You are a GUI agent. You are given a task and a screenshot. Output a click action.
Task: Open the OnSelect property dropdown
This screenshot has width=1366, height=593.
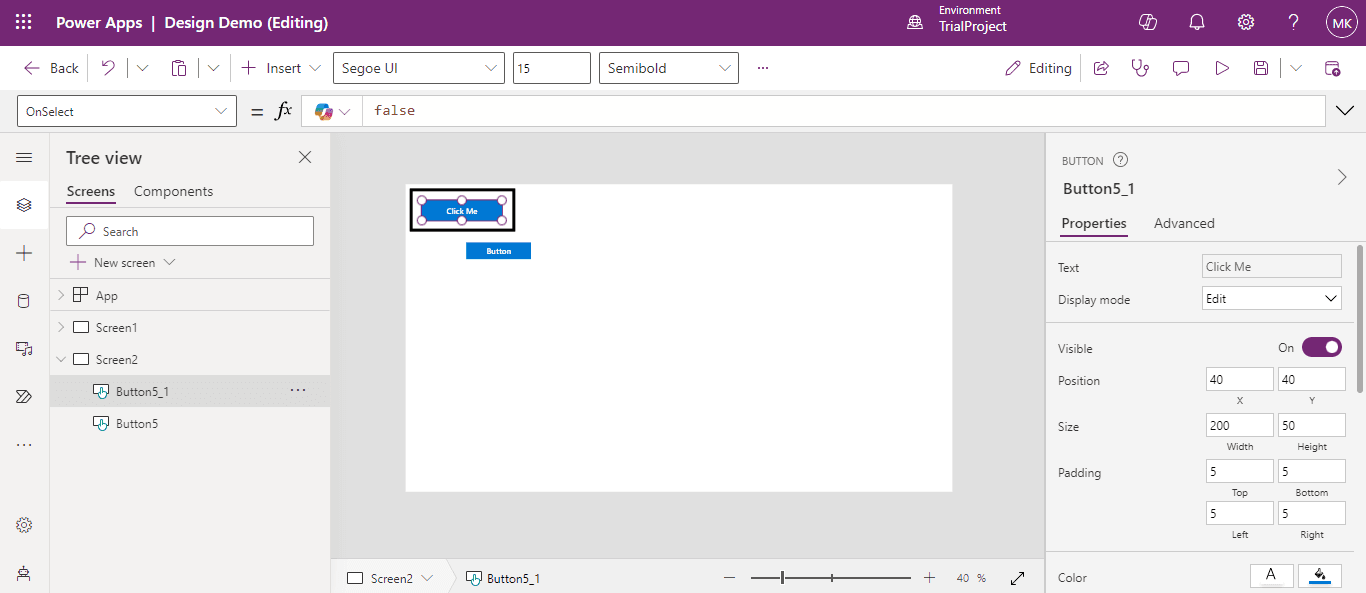coord(127,112)
